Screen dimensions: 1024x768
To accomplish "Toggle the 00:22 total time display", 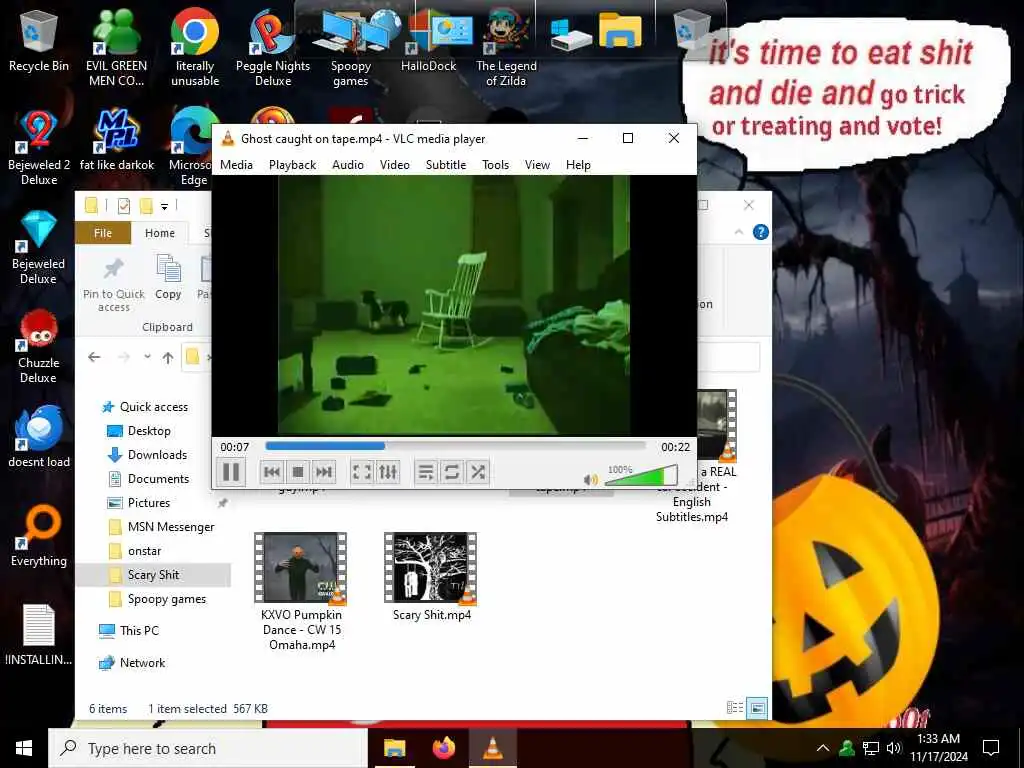I will pyautogui.click(x=675, y=447).
